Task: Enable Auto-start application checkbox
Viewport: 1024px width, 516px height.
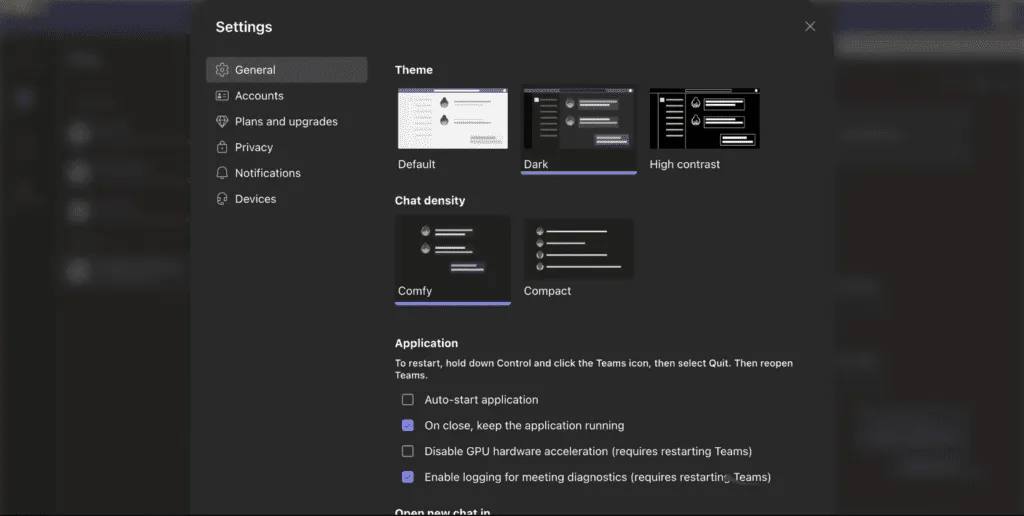Action: point(408,400)
